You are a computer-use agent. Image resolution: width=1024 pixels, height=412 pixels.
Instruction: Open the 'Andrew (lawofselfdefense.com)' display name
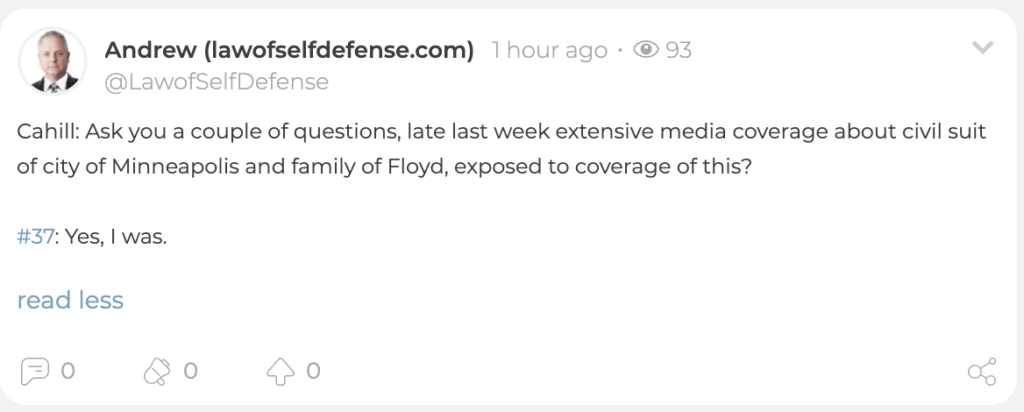click(288, 50)
